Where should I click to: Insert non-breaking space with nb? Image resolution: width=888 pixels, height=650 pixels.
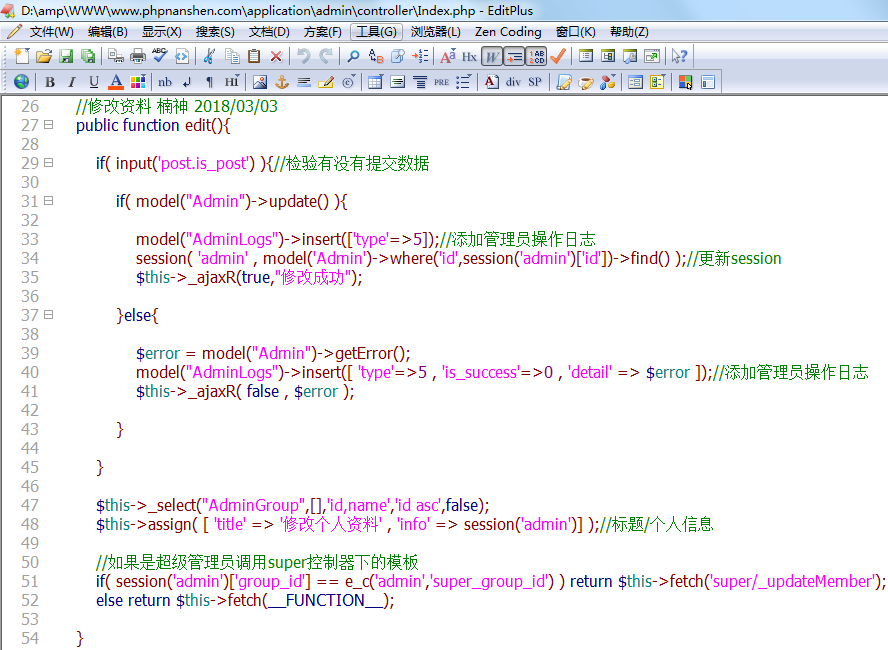pyautogui.click(x=165, y=82)
